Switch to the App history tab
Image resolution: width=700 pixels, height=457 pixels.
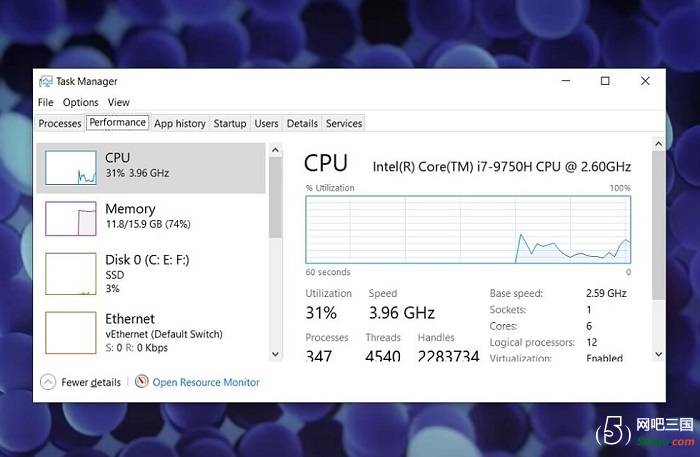[x=180, y=123]
